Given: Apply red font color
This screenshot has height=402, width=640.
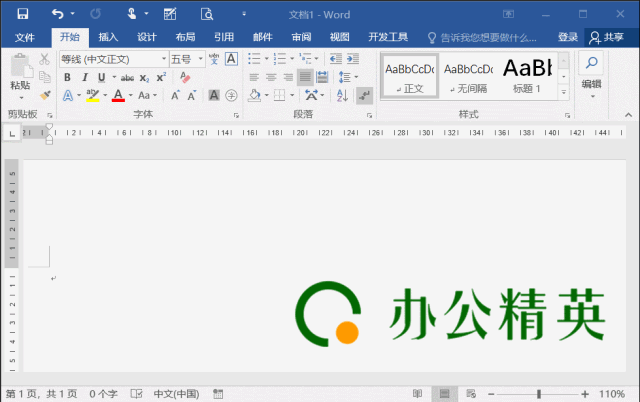Looking at the screenshot, I should pos(118,96).
